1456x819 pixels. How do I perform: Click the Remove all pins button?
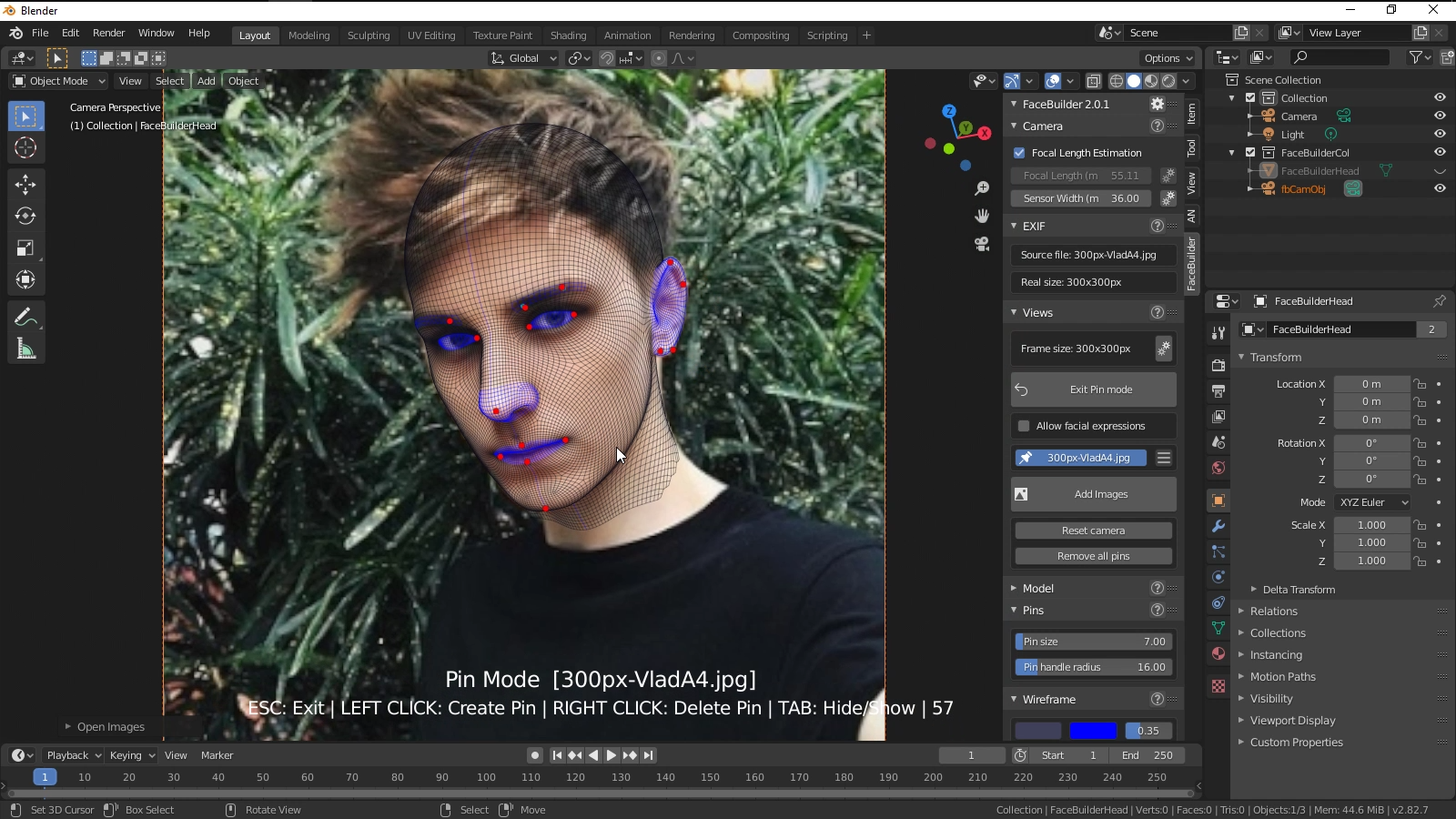1093,556
